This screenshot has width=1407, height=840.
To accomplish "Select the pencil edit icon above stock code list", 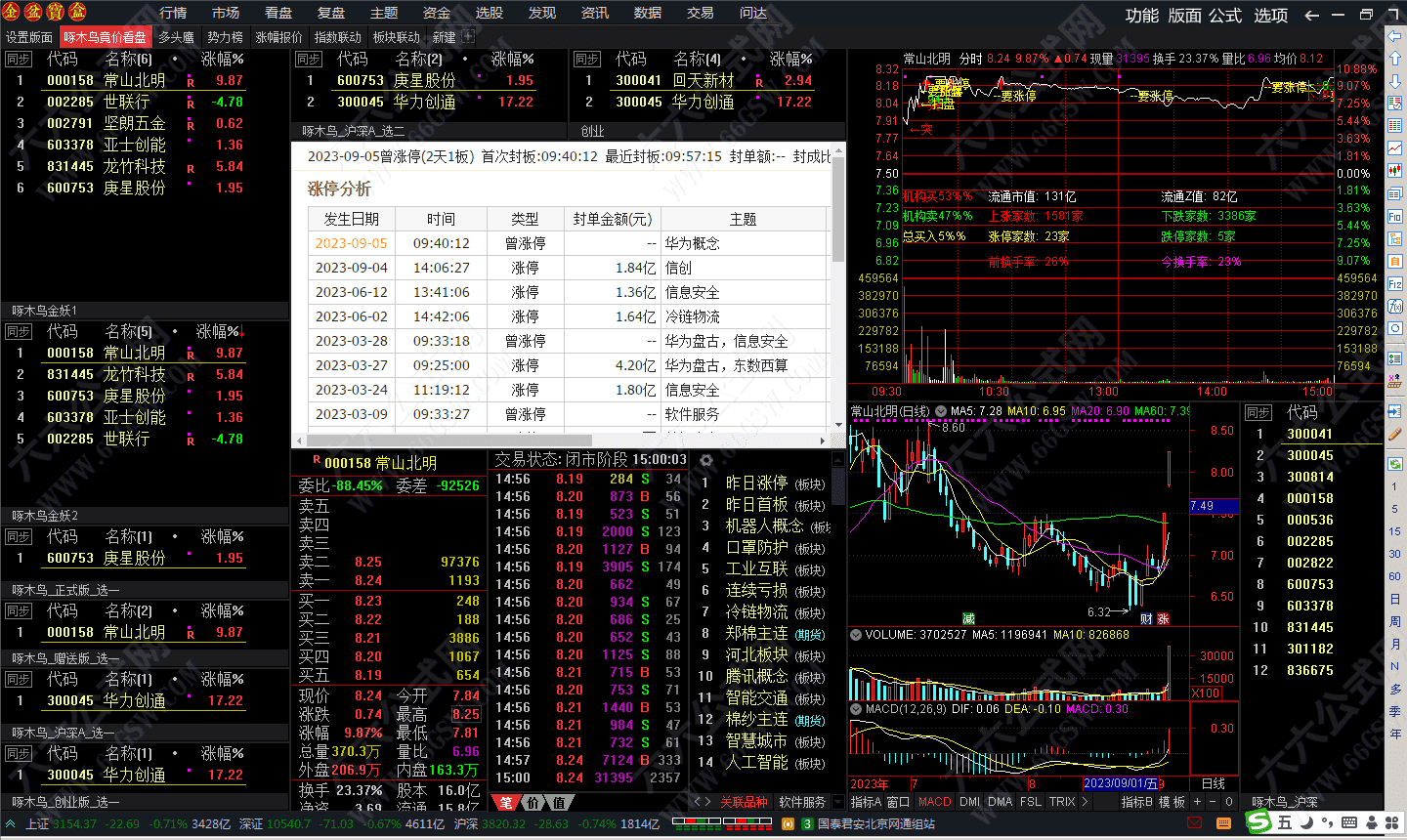I will (1396, 436).
